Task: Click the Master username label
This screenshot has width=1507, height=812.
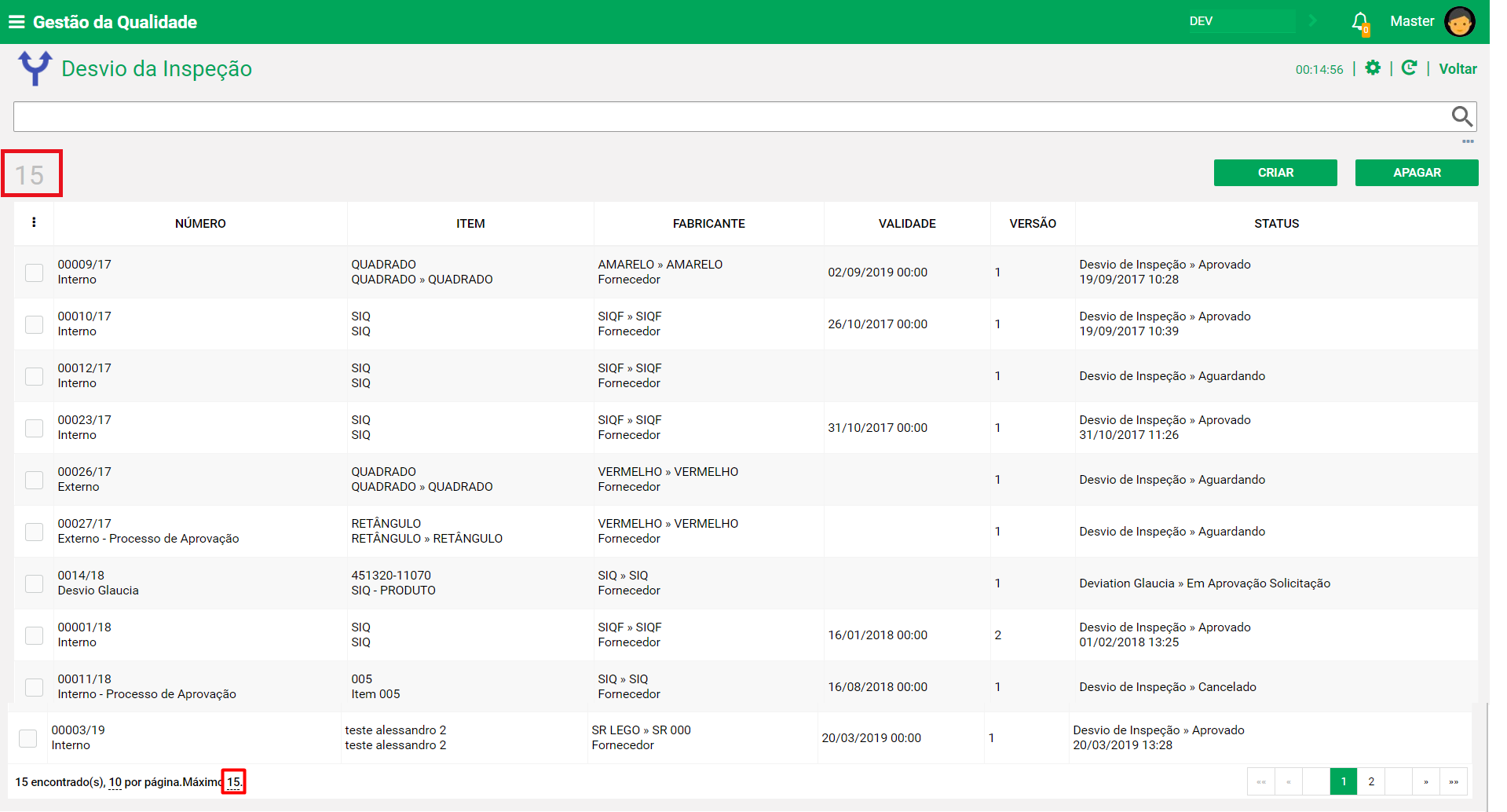Action: tap(1412, 21)
